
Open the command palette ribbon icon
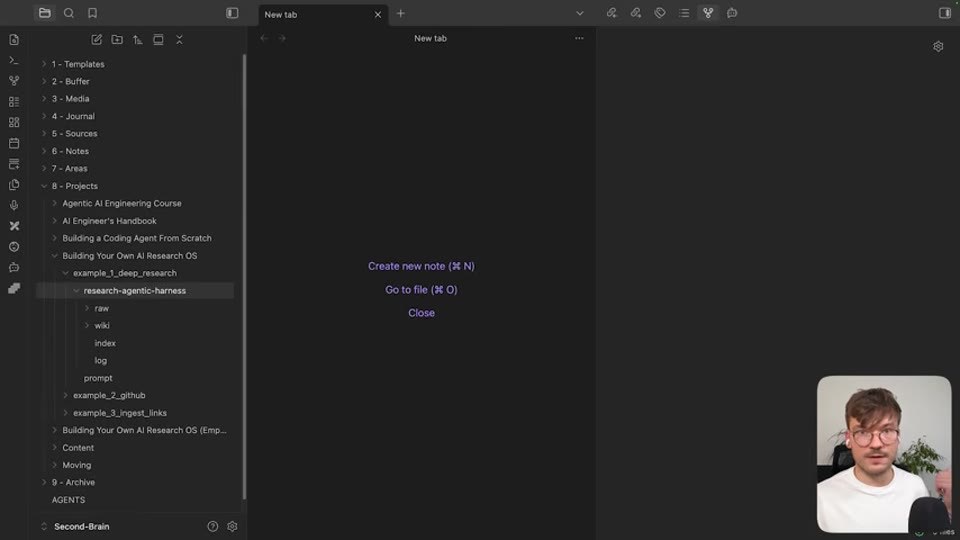(x=14, y=60)
